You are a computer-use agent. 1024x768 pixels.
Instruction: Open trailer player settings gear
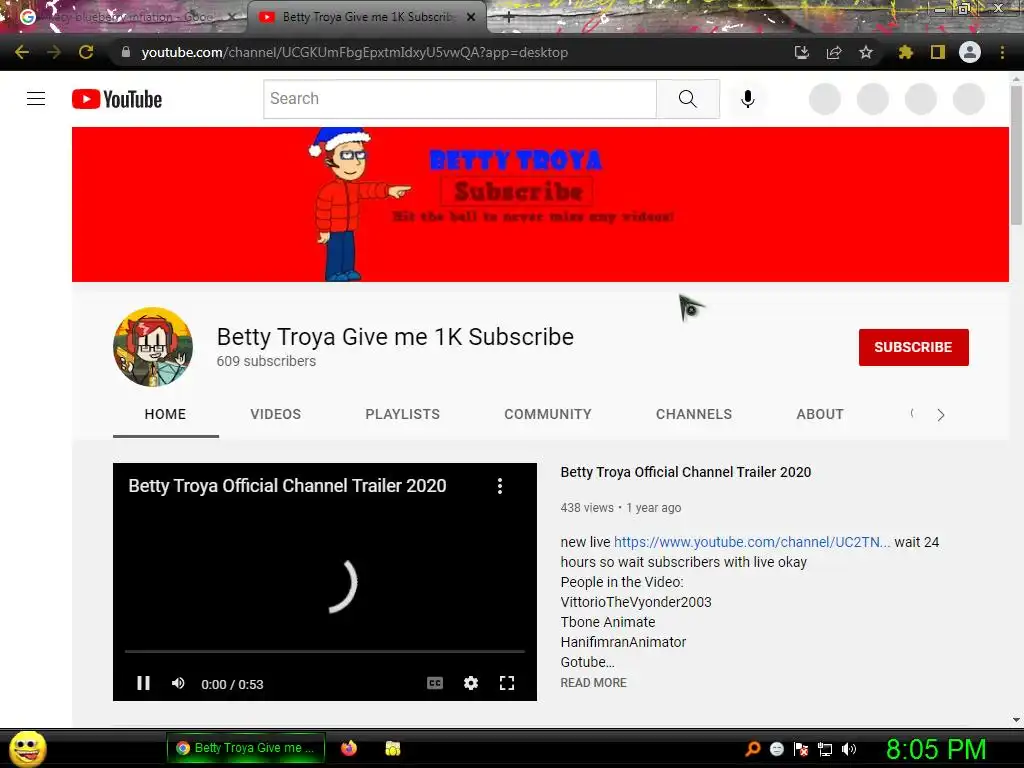pyautogui.click(x=471, y=683)
